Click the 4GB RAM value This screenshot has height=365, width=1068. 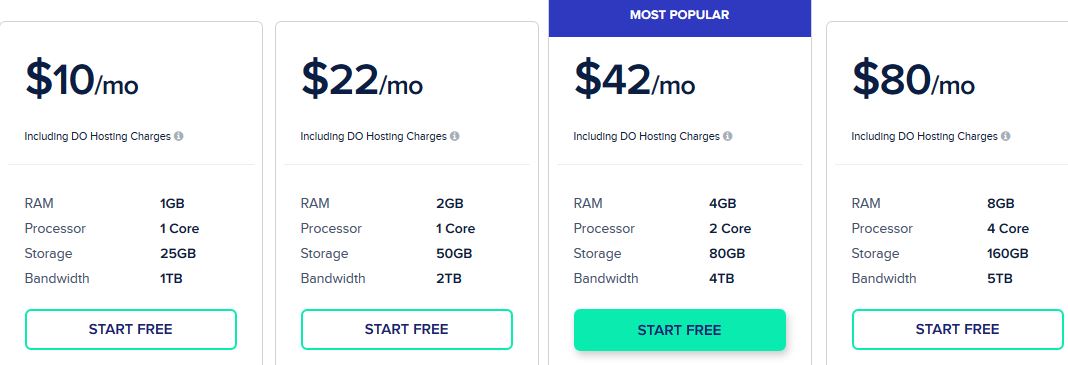tap(723, 204)
